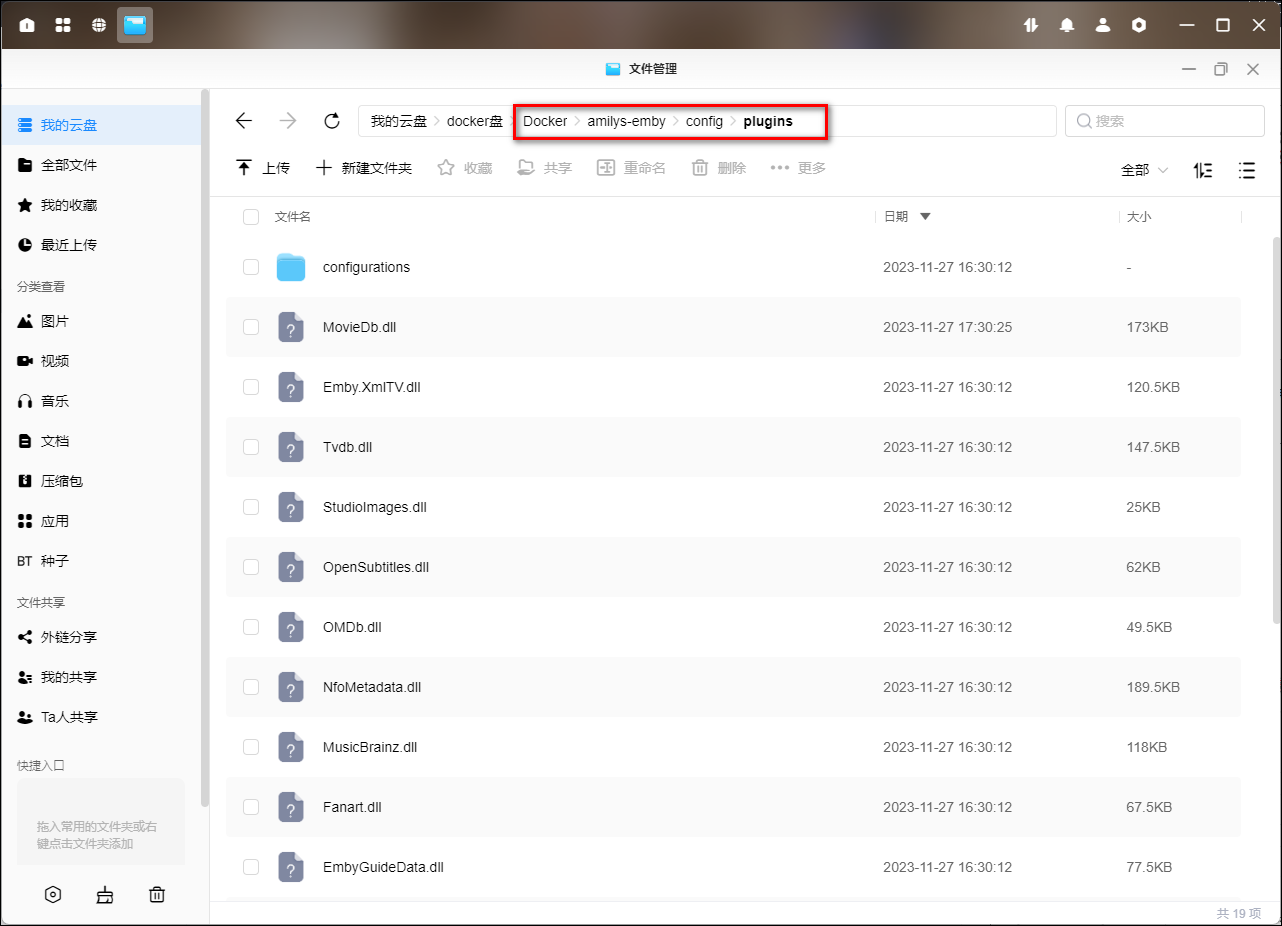Open the transfer tasks arrows icon
The height and width of the screenshot is (926, 1282).
click(x=1031, y=25)
